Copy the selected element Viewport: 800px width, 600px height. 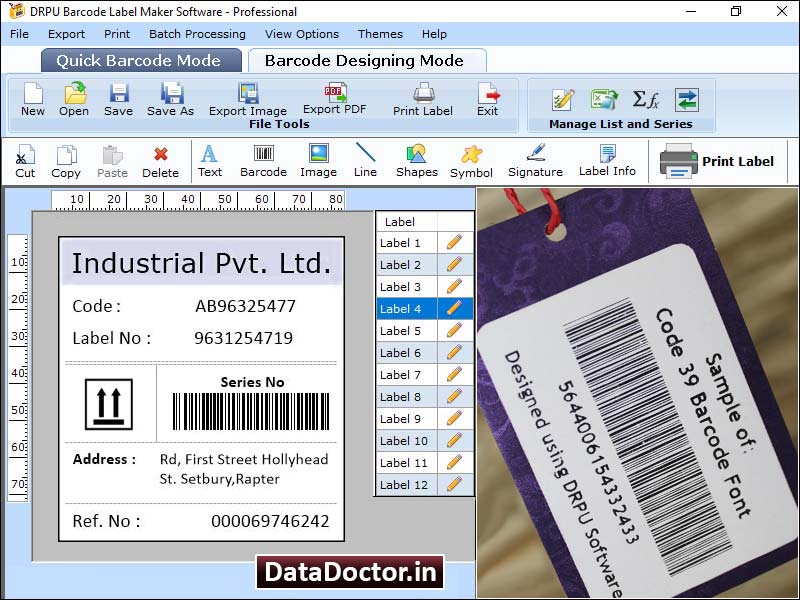(66, 160)
